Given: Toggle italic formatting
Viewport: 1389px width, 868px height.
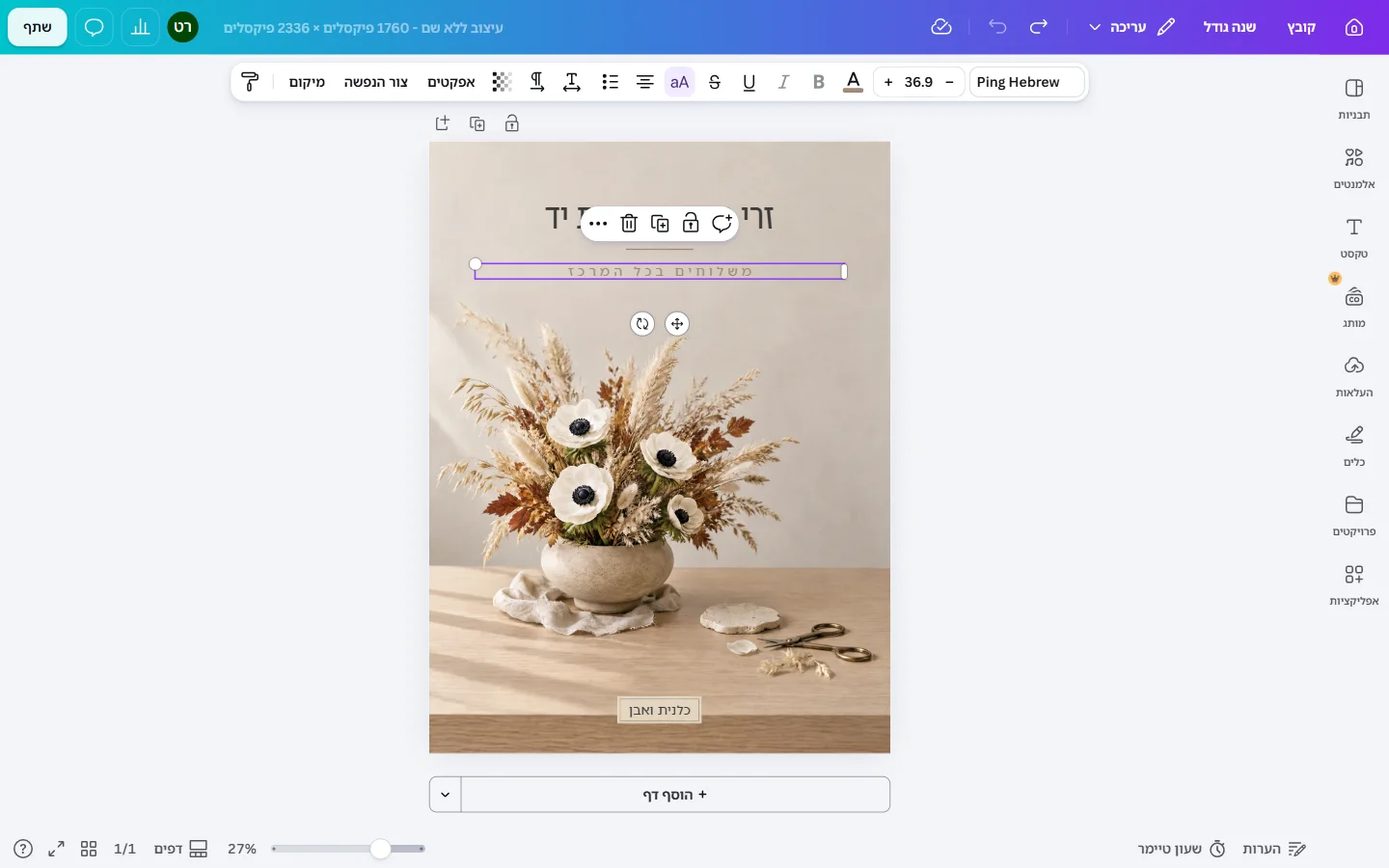Looking at the screenshot, I should [784, 82].
